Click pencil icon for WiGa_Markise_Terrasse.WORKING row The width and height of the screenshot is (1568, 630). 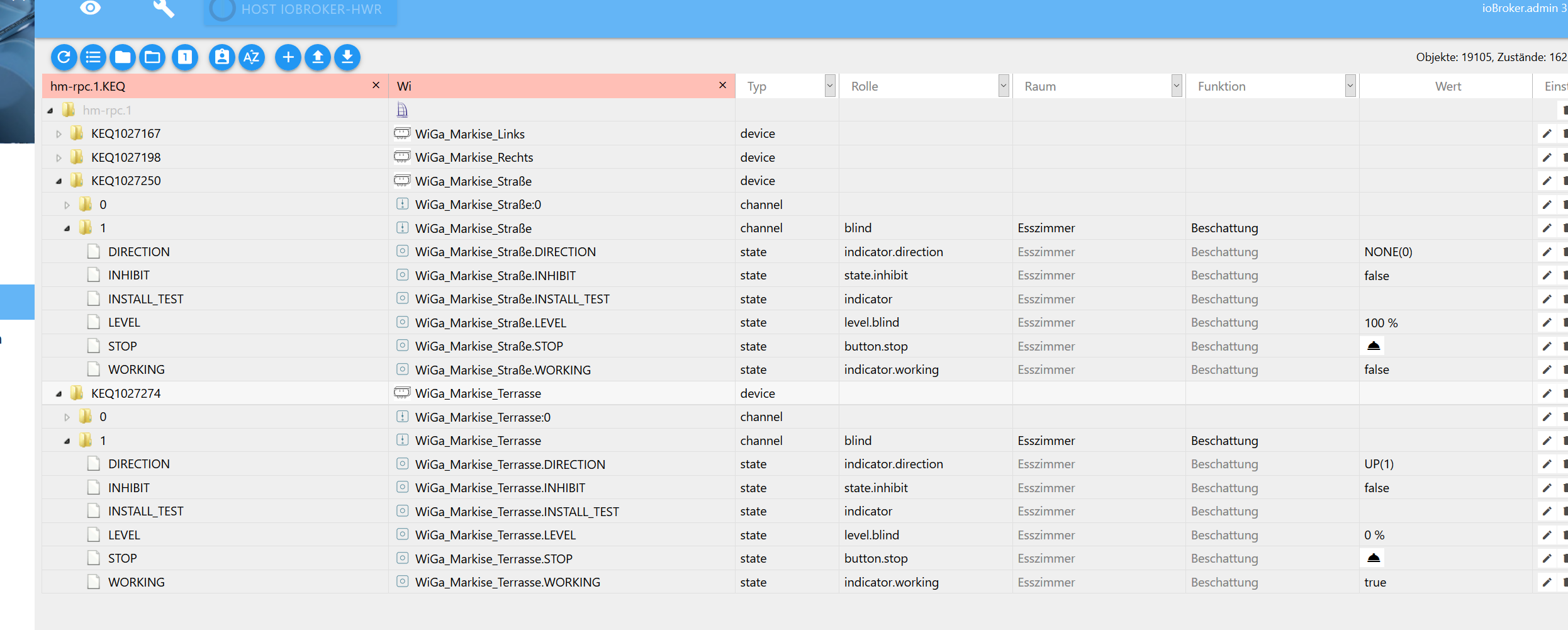pyautogui.click(x=1547, y=582)
